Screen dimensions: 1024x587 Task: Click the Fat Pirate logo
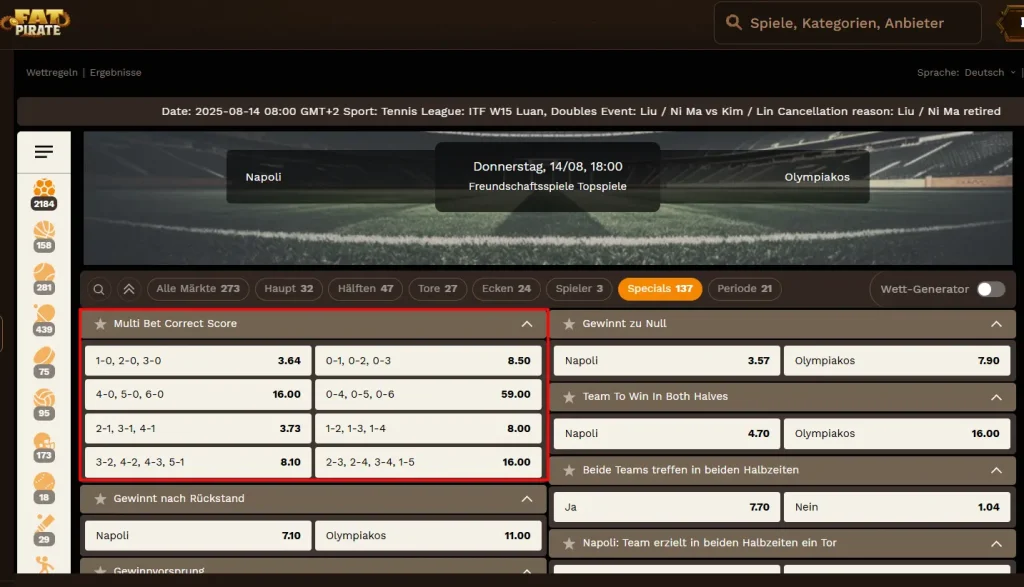[36, 22]
